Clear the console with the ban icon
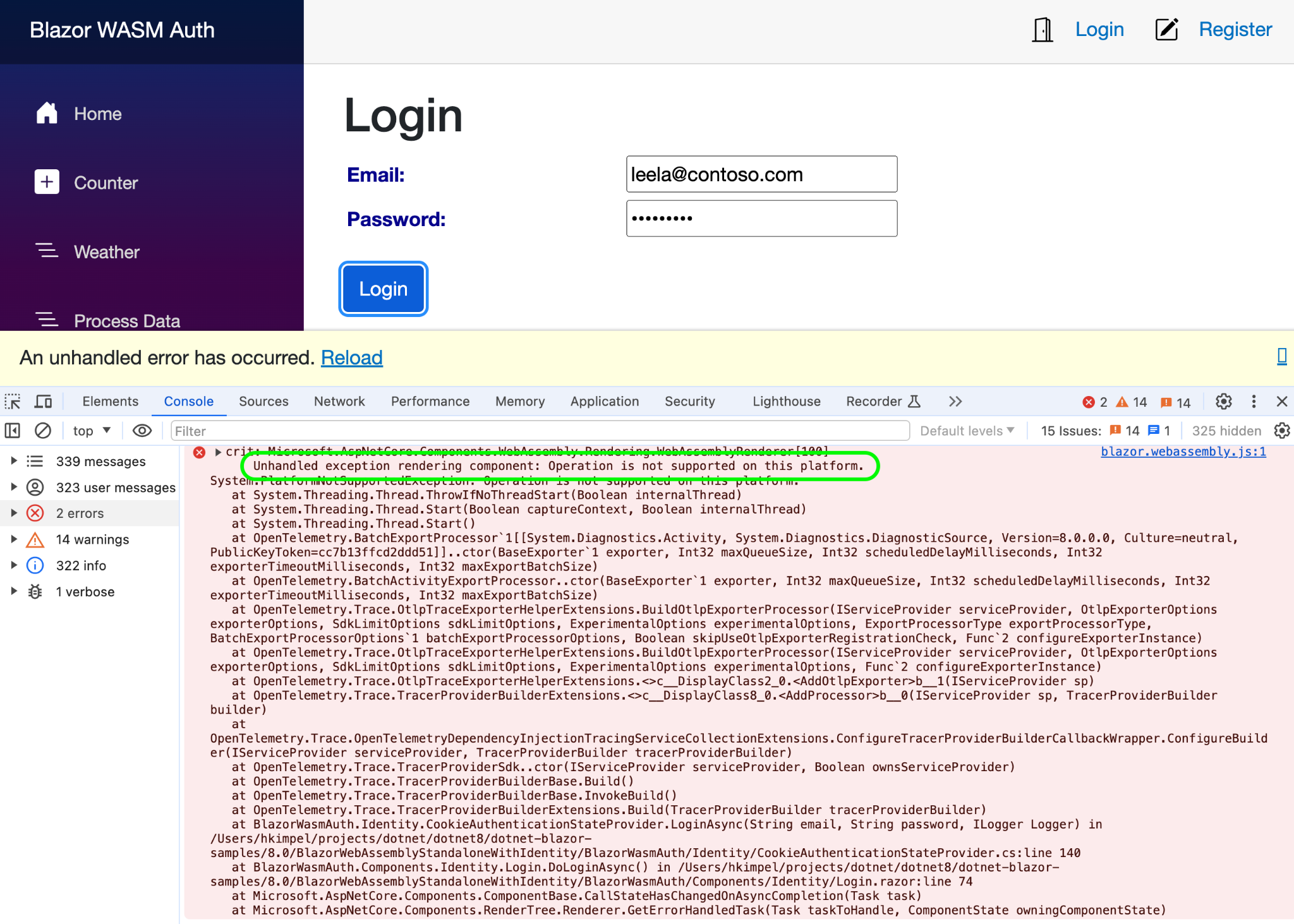This screenshot has height=924, width=1294. tap(43, 431)
